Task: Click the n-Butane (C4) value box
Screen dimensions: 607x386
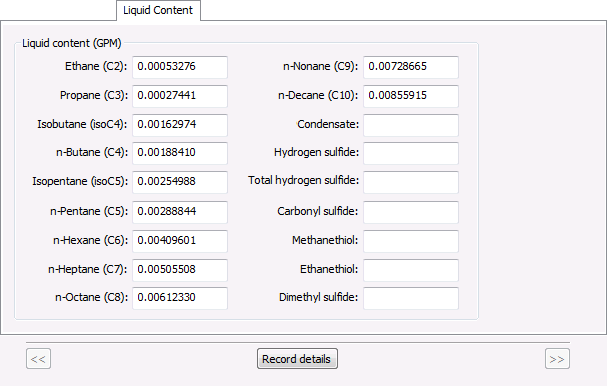Action: (180, 153)
